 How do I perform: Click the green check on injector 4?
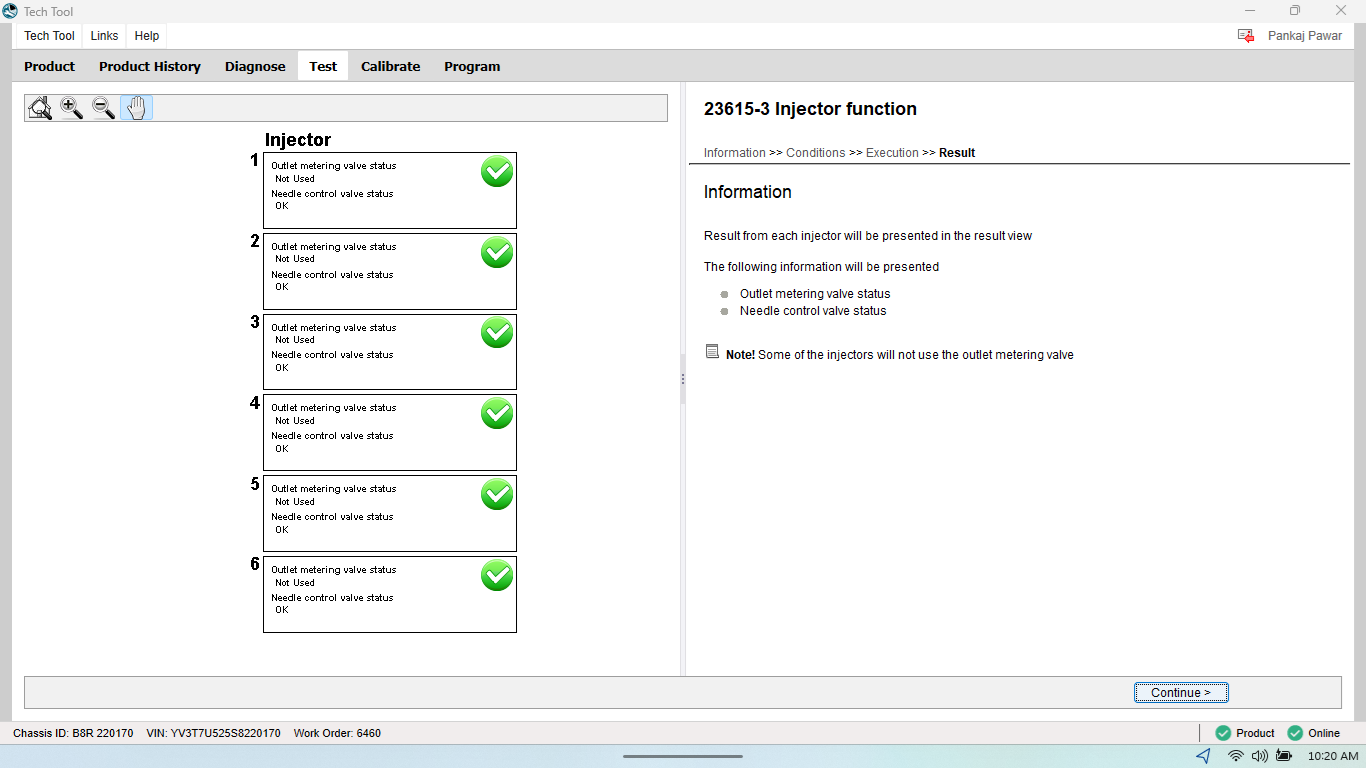497,413
